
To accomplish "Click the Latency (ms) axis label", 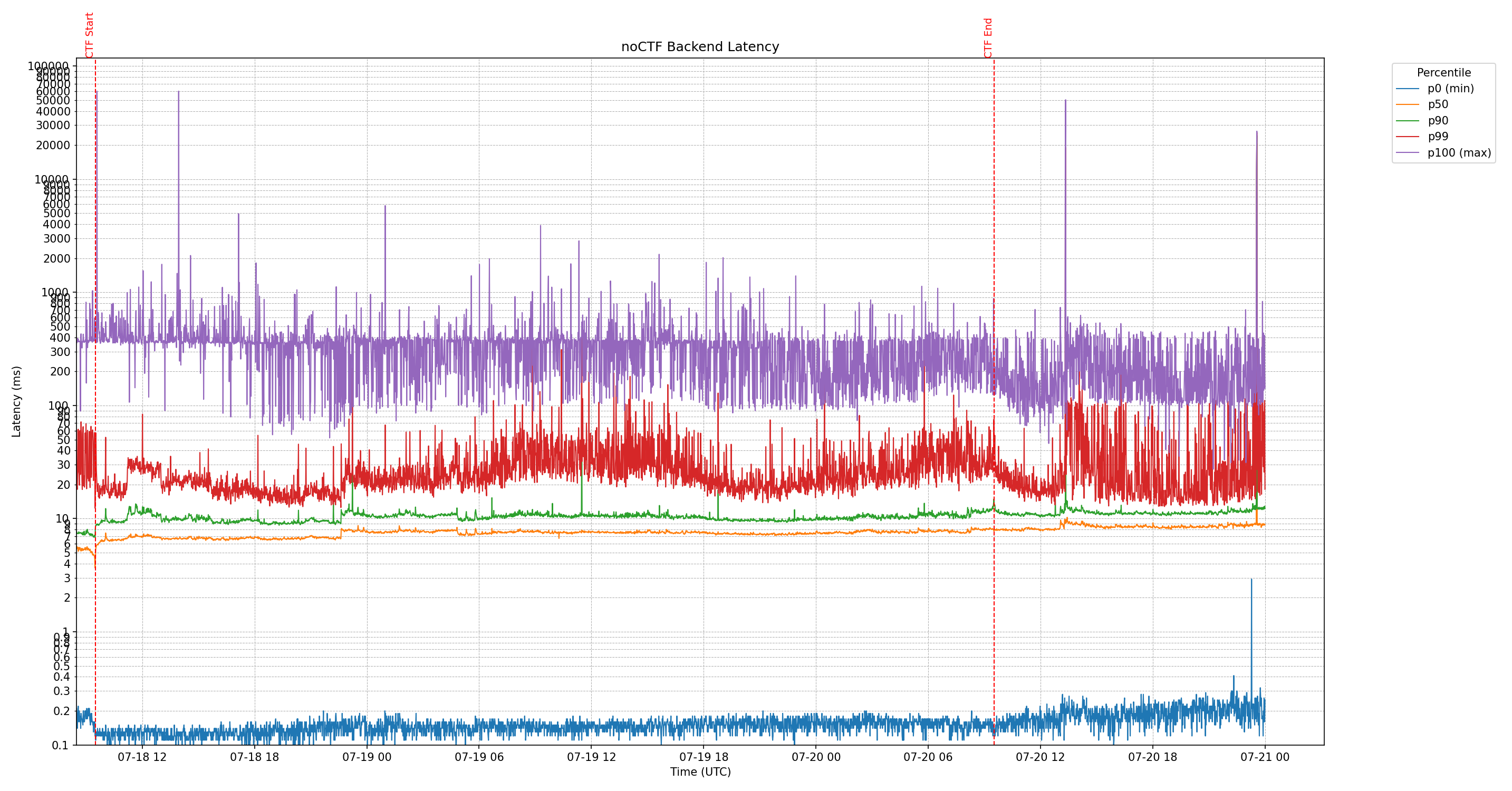I will pos(16,401).
